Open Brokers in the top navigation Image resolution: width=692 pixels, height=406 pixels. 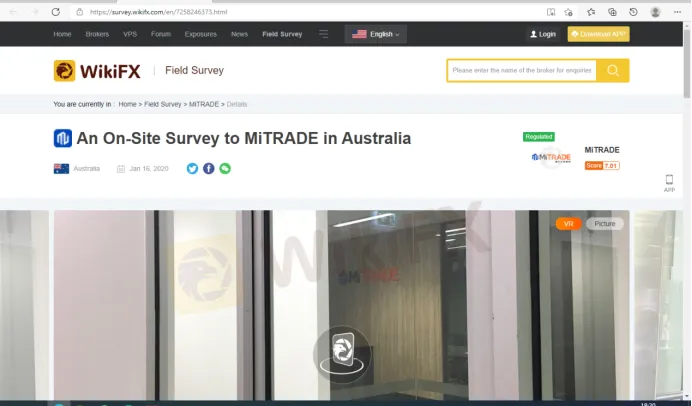click(x=97, y=34)
